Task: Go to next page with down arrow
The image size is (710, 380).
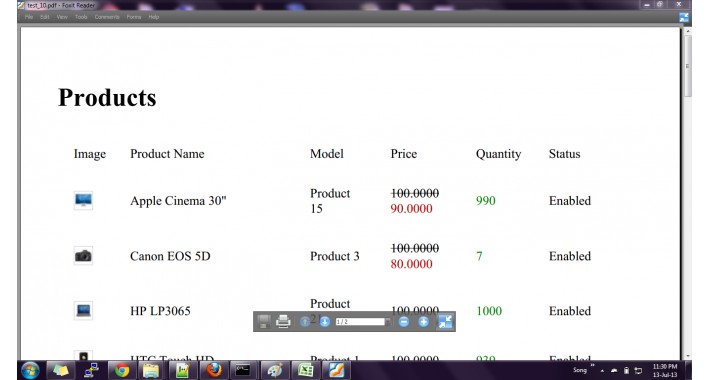Action: (325, 322)
